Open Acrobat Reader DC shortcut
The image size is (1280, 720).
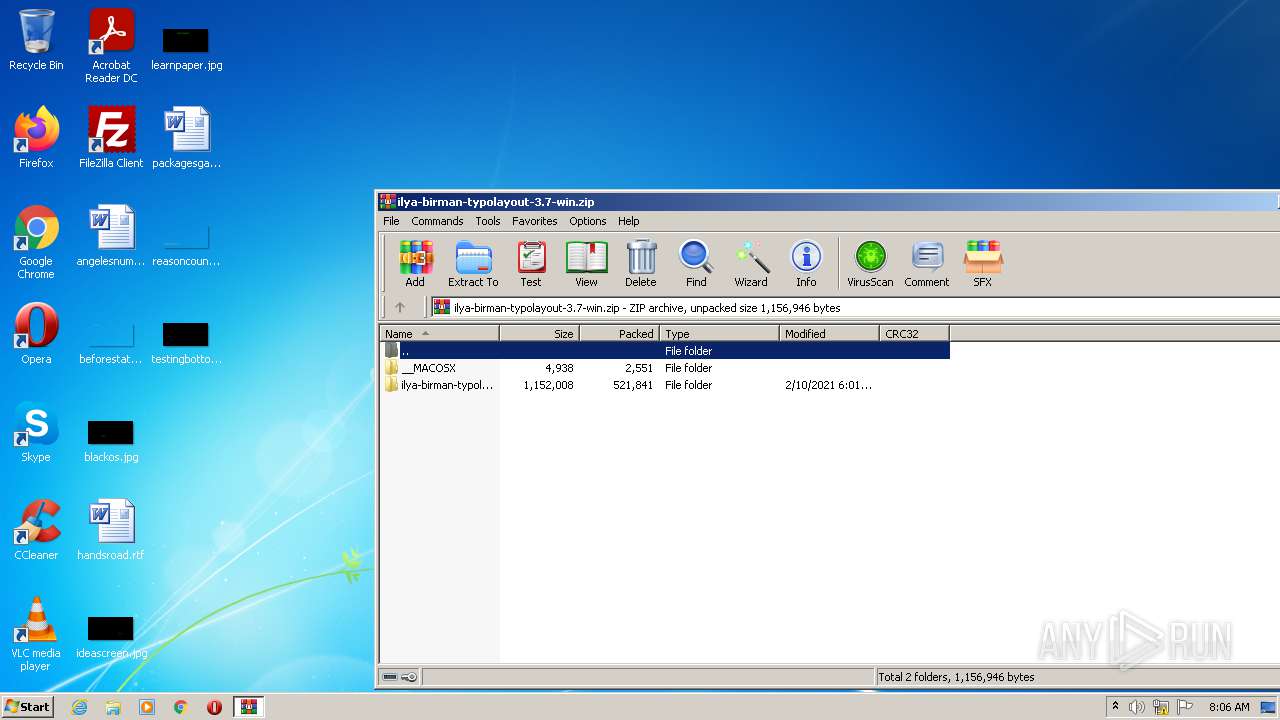point(111,46)
